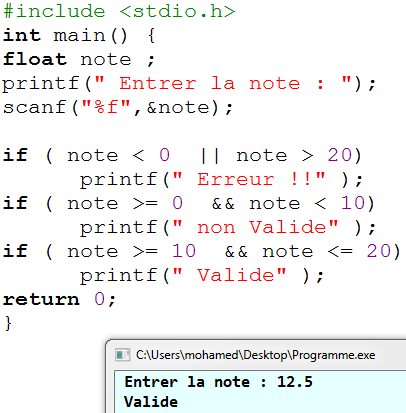The width and height of the screenshot is (406, 413).
Task: Click the line 'if ( note >= 10 && note <= 20)'
Action: 202,251
